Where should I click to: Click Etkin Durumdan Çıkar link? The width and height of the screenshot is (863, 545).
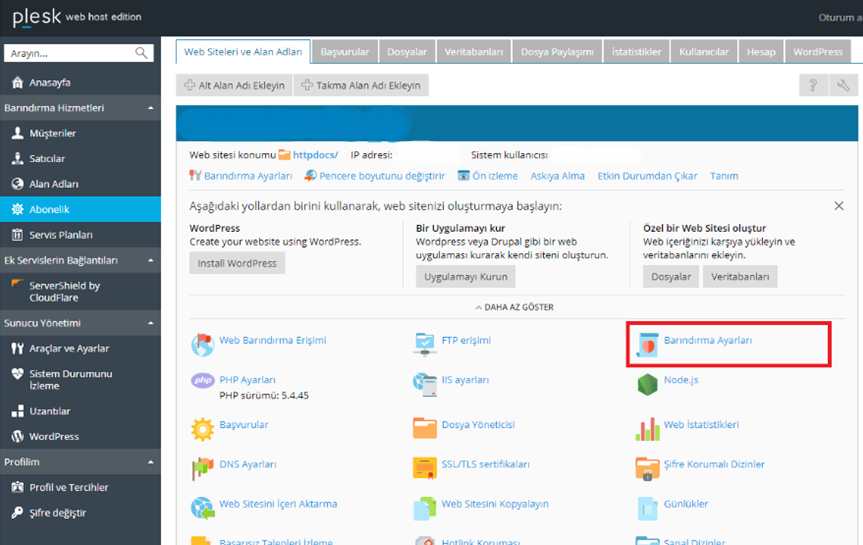point(647,176)
